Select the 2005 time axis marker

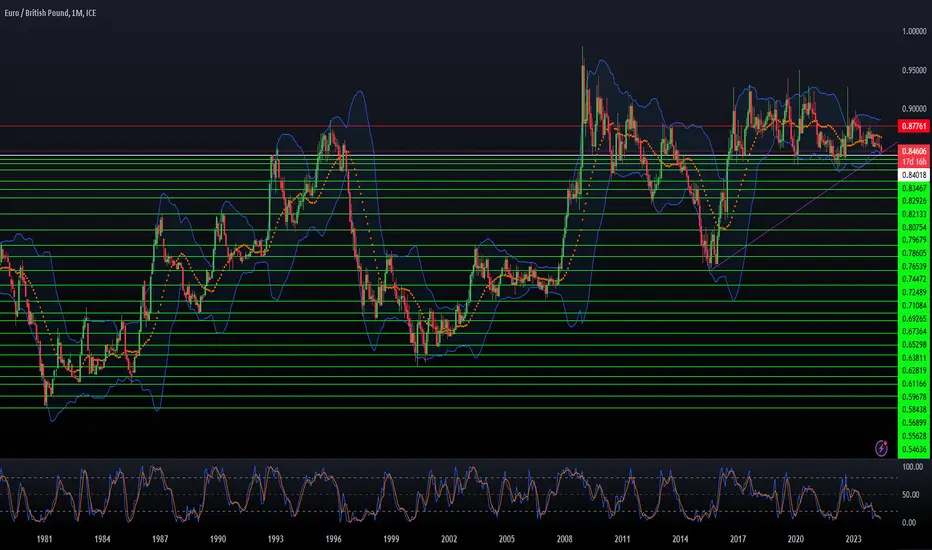[506, 539]
